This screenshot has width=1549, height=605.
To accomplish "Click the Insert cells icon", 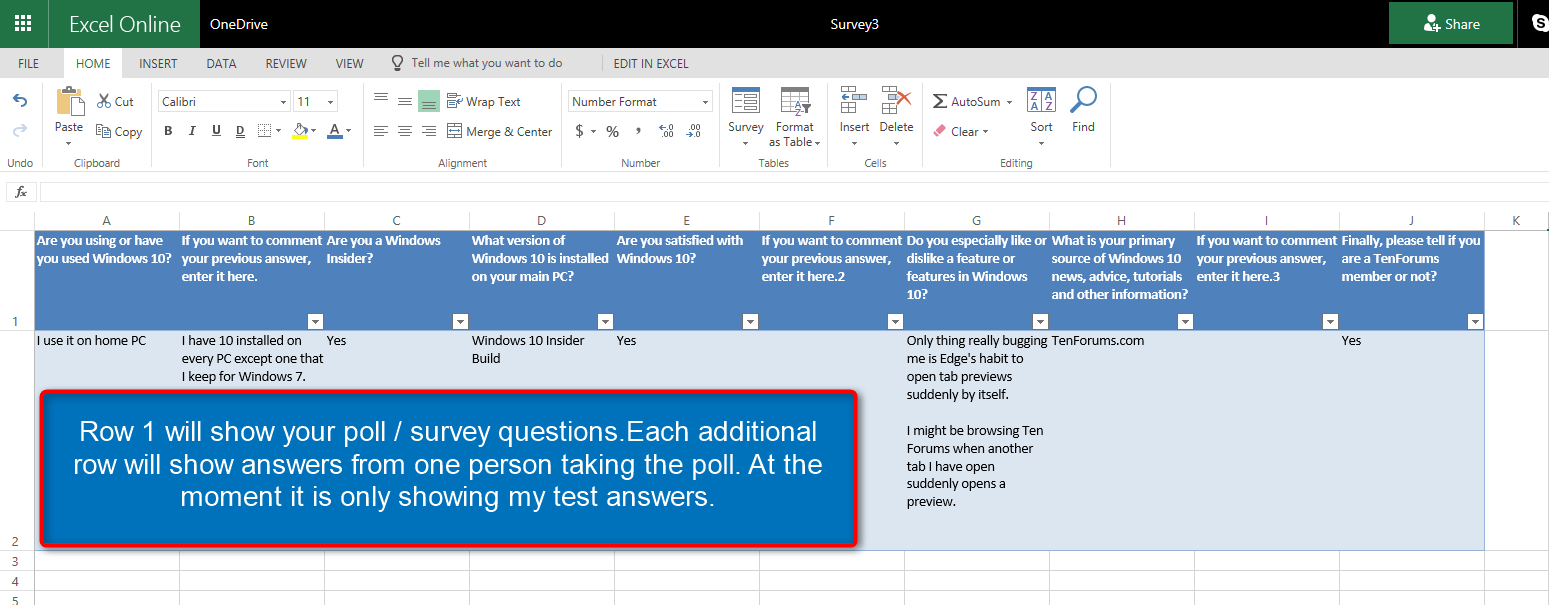I will point(854,101).
